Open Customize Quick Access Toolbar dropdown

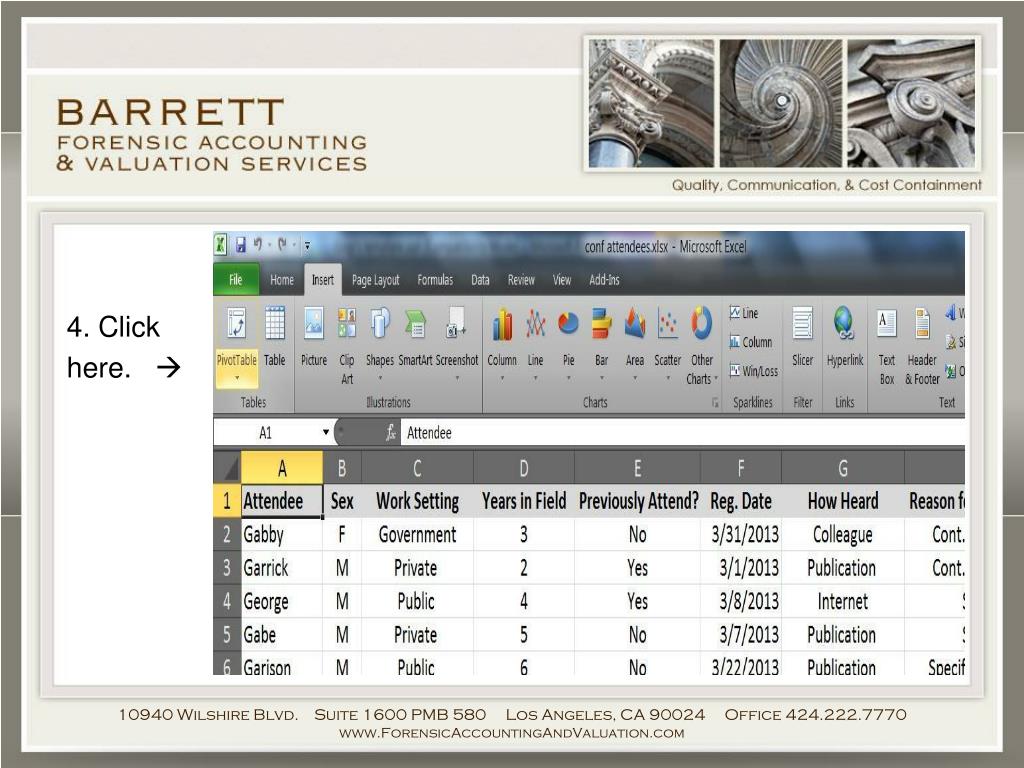pyautogui.click(x=307, y=246)
